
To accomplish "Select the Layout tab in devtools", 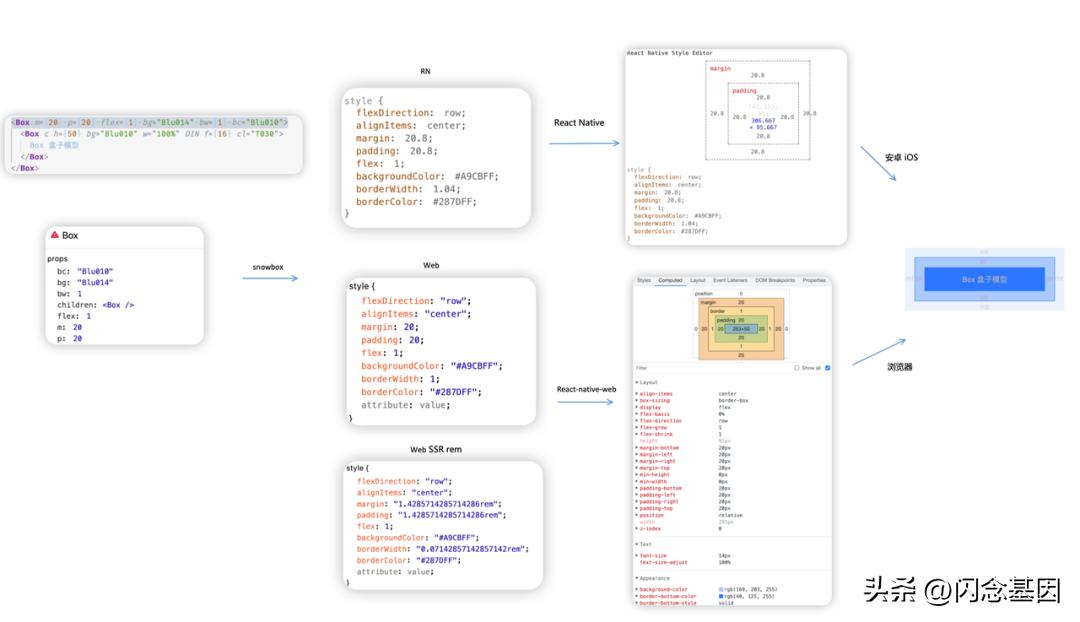I will tap(697, 280).
